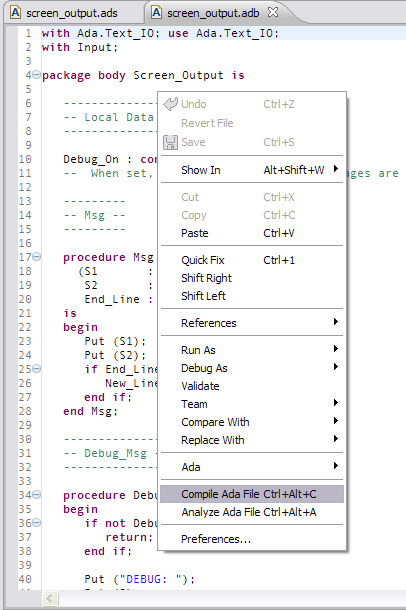Choose Copy from the context menu
The width and height of the screenshot is (406, 610).
click(252, 215)
